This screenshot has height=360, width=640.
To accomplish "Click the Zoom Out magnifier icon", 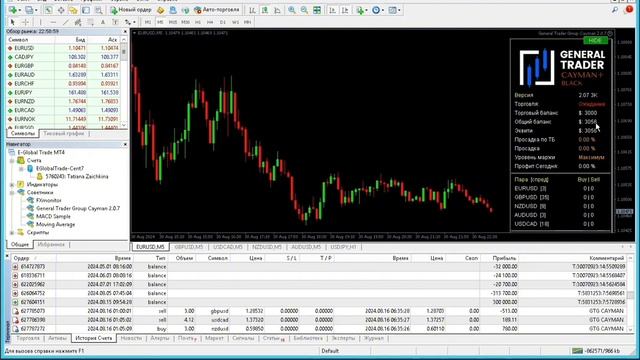I will click(x=304, y=10).
